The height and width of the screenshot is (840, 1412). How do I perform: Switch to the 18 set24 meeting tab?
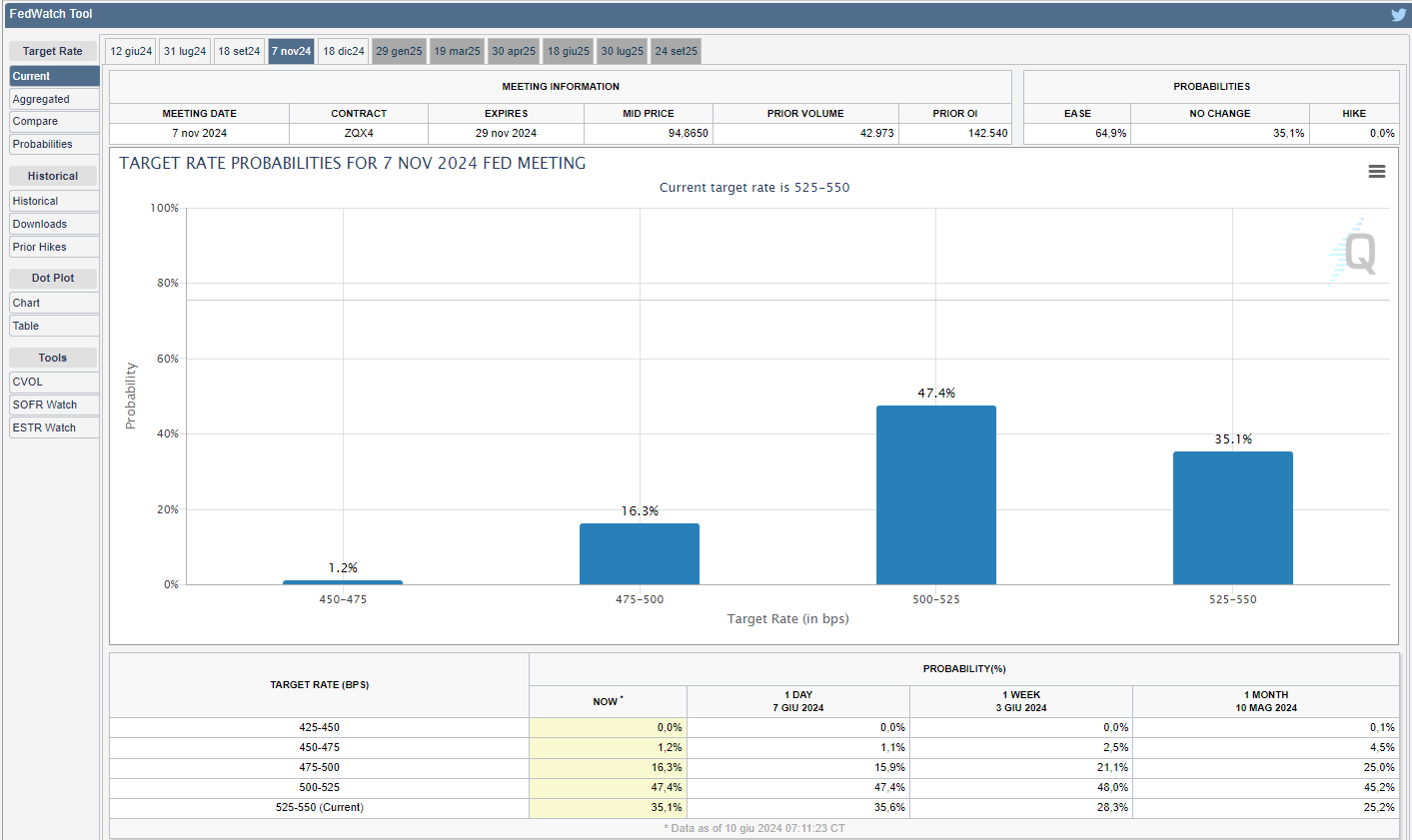pyautogui.click(x=239, y=51)
